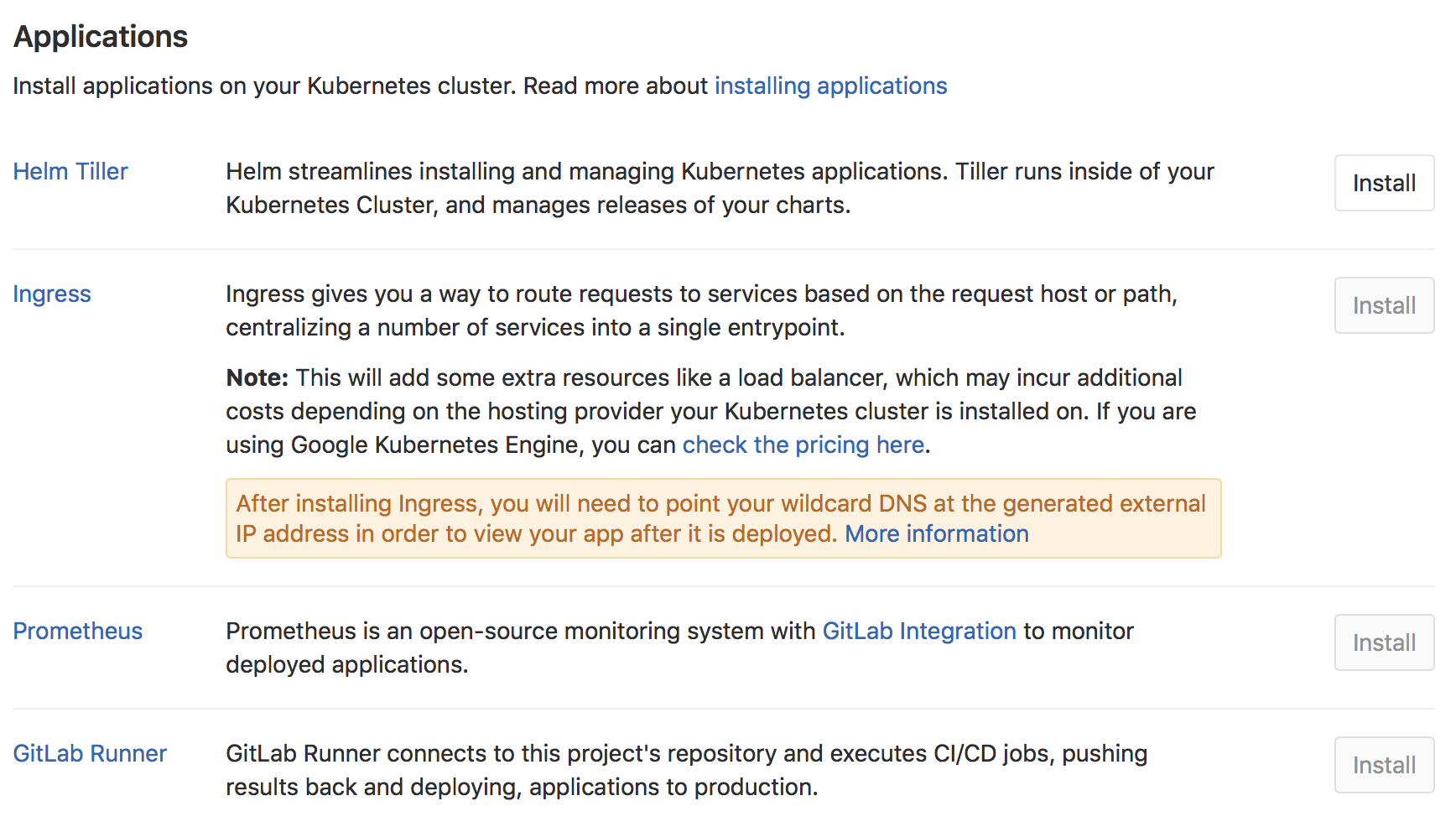Open the installing applications documentation link
Screen dimensions: 1456x827
[x=830, y=86]
